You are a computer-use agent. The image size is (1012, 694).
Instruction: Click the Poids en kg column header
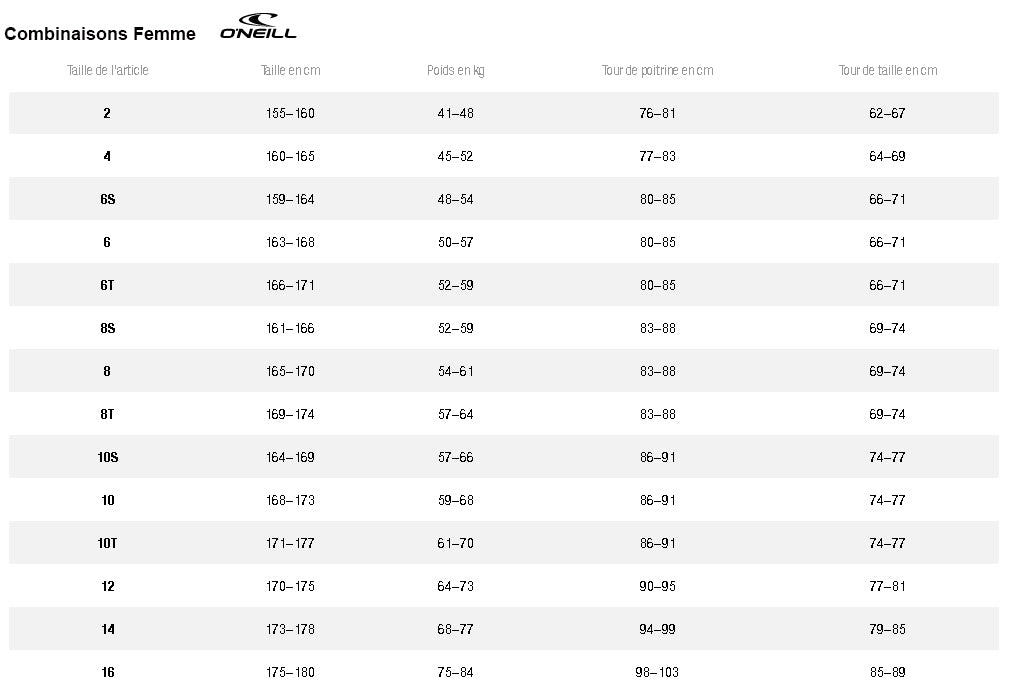[456, 70]
